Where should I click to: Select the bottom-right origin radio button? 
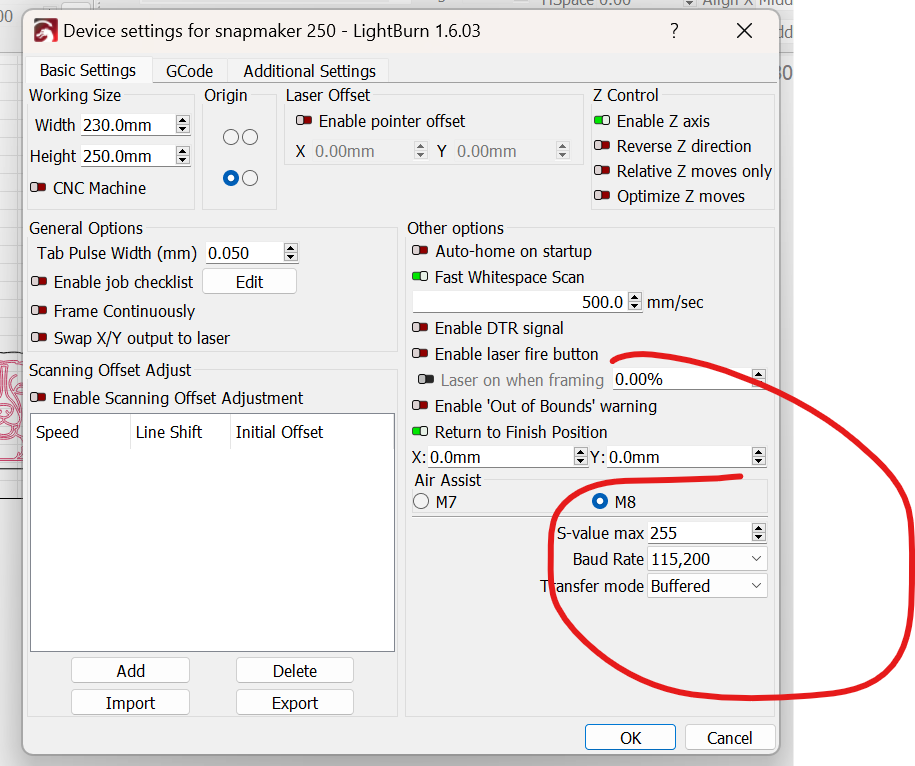pyautogui.click(x=250, y=178)
